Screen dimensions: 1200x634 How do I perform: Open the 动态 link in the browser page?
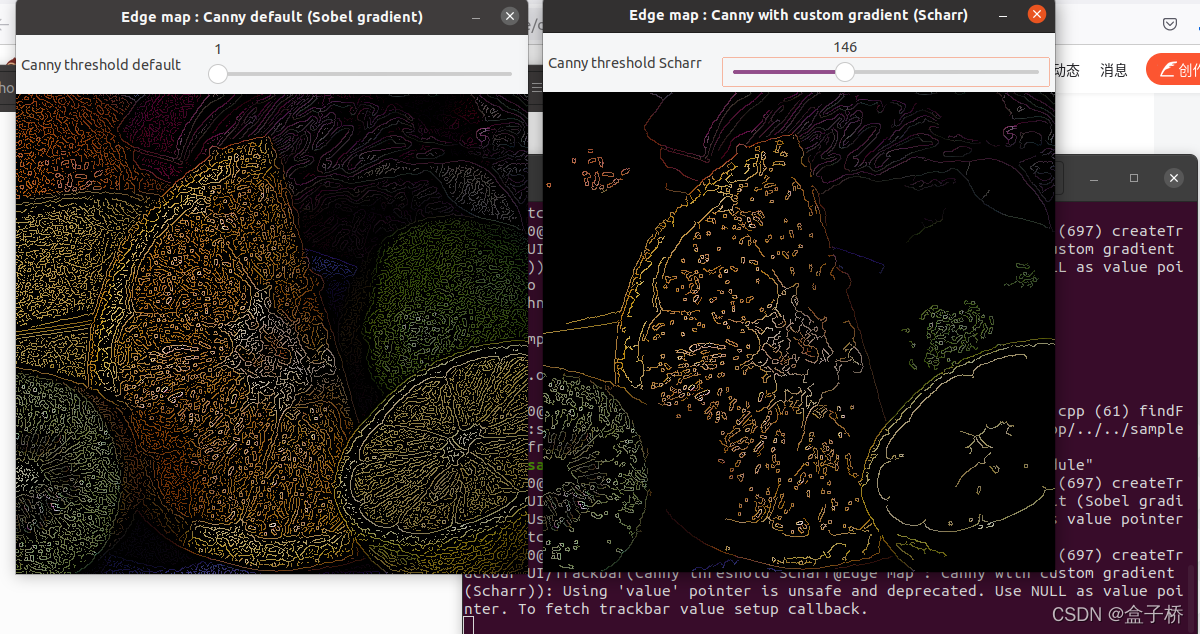(x=1066, y=70)
